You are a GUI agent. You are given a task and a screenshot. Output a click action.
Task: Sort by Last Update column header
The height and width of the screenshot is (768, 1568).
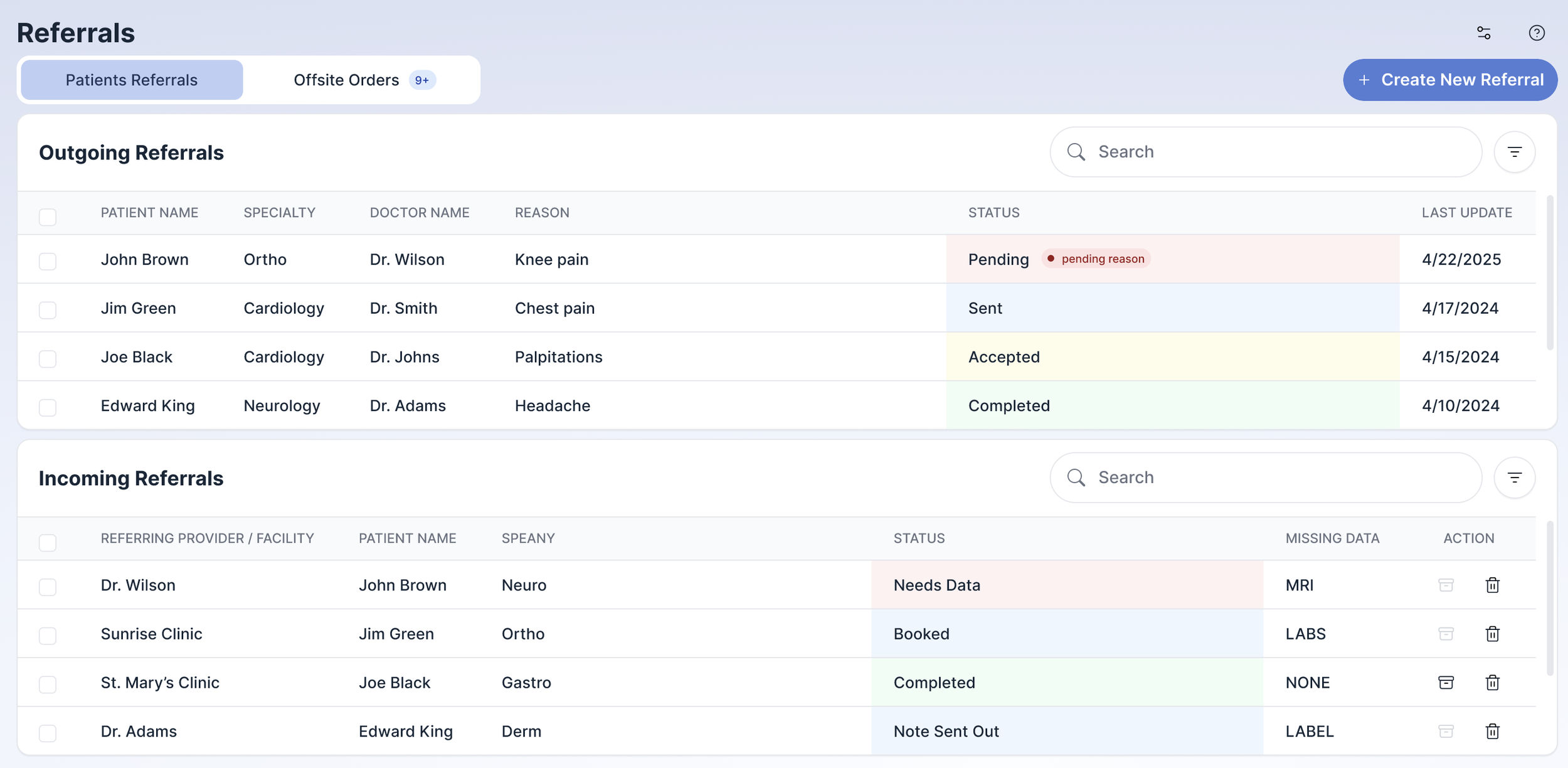click(1466, 213)
